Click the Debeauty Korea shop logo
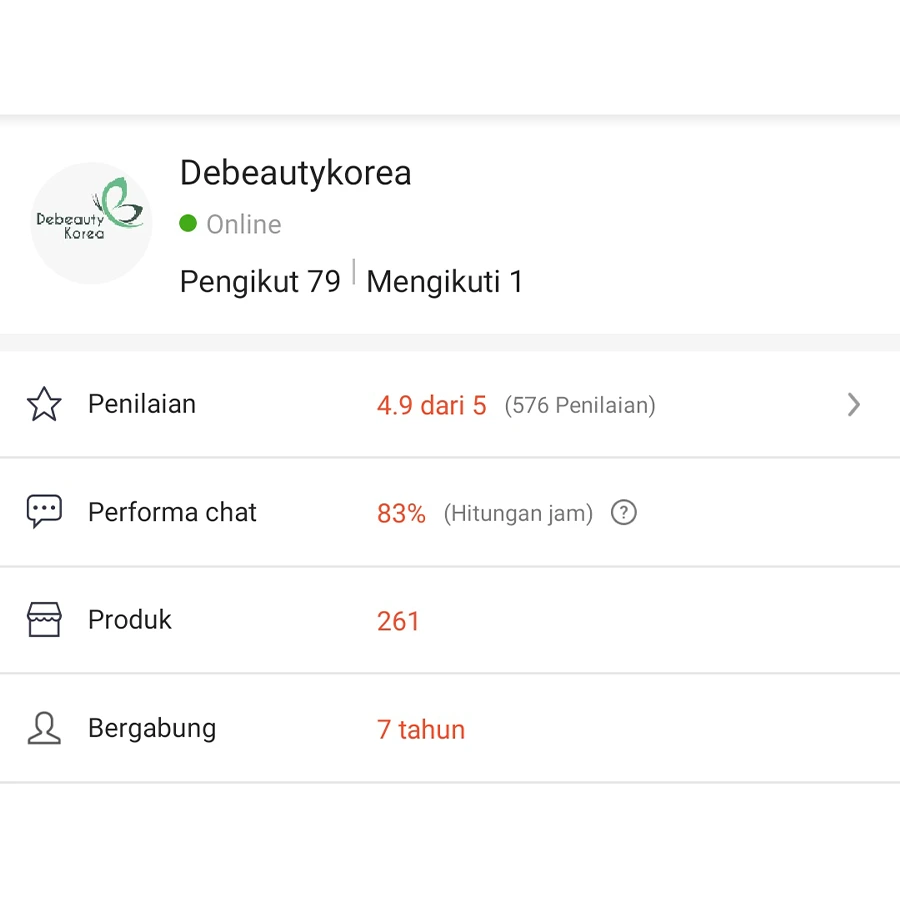Screen dimensions: 900x900 91,222
